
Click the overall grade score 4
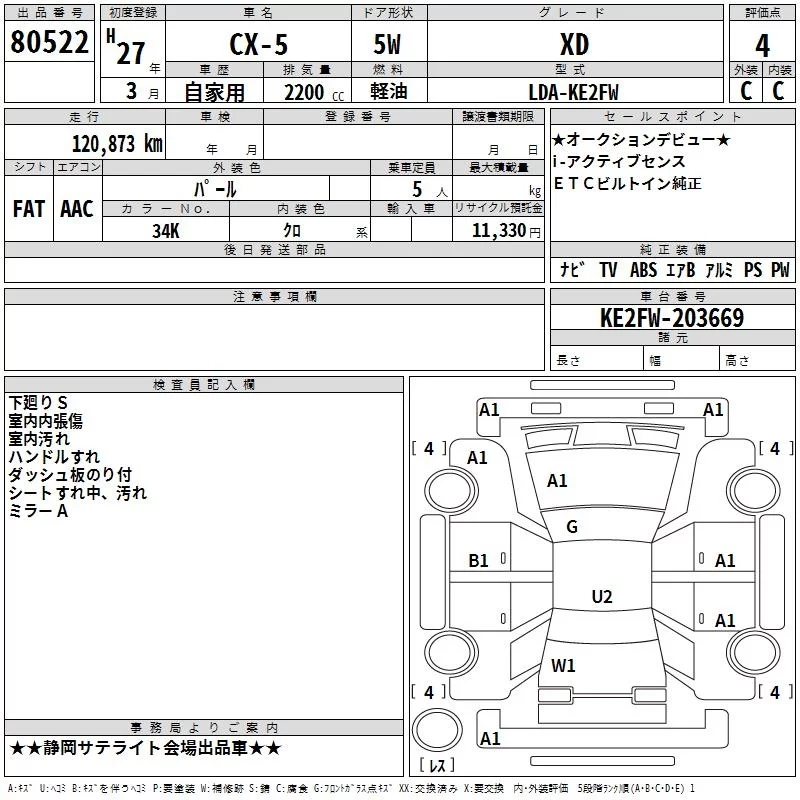pos(762,45)
